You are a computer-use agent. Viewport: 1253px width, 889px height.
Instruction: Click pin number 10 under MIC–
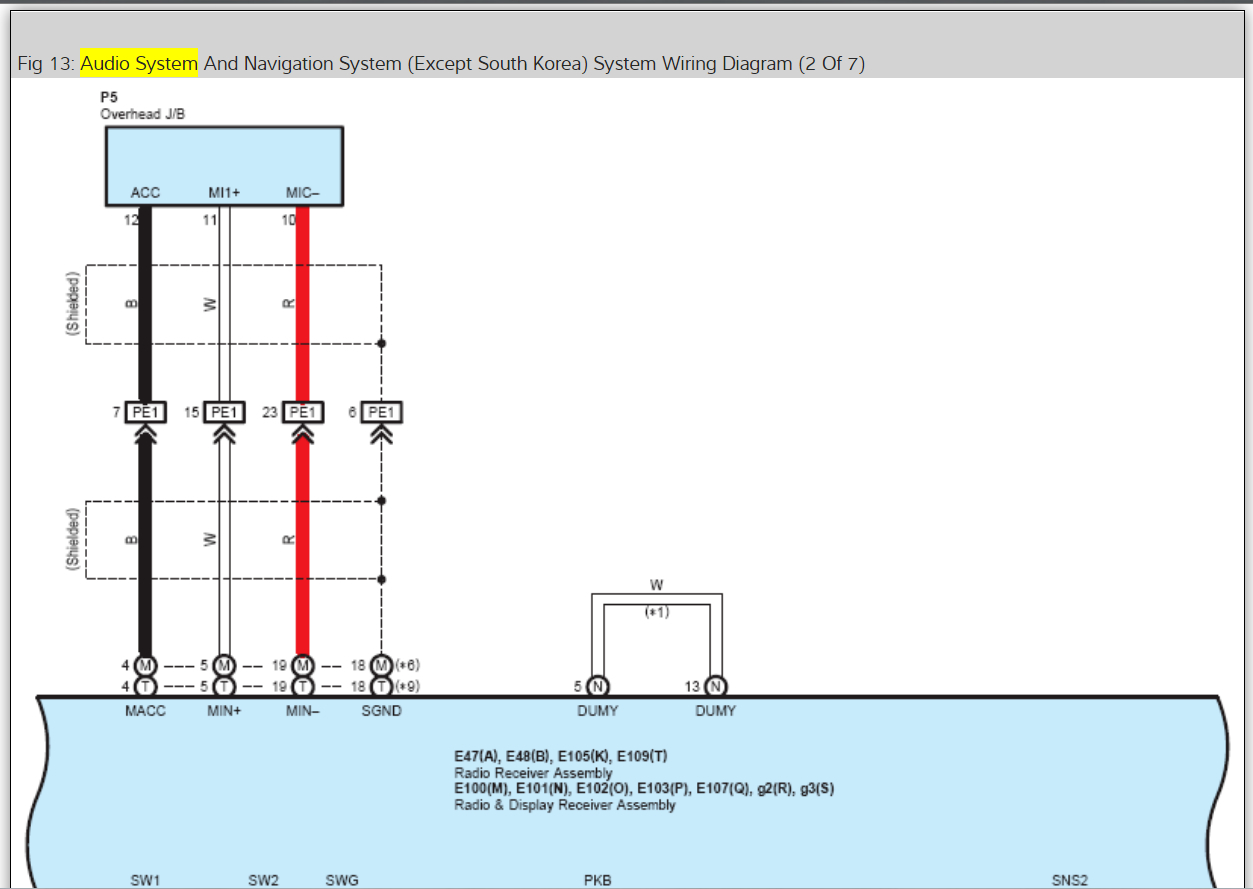pos(289,220)
